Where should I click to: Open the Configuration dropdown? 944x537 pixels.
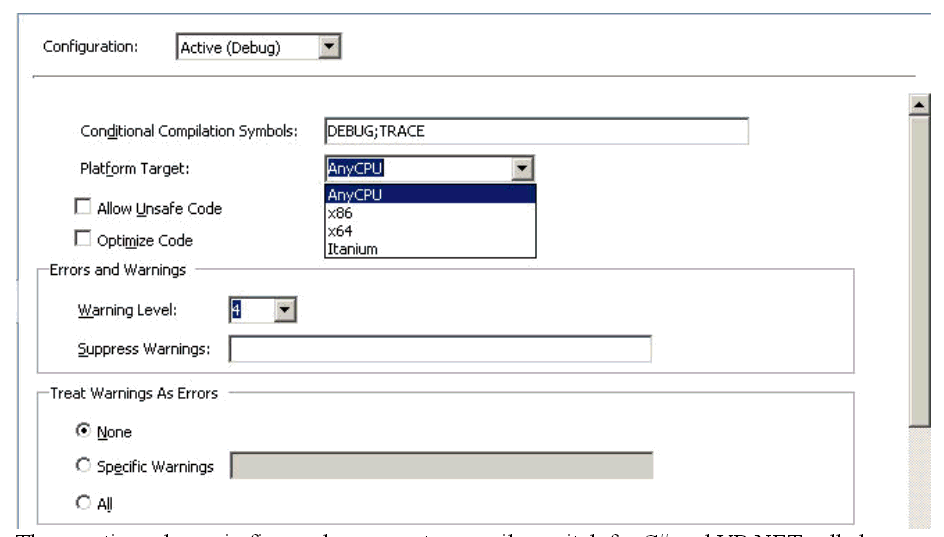[x=329, y=47]
